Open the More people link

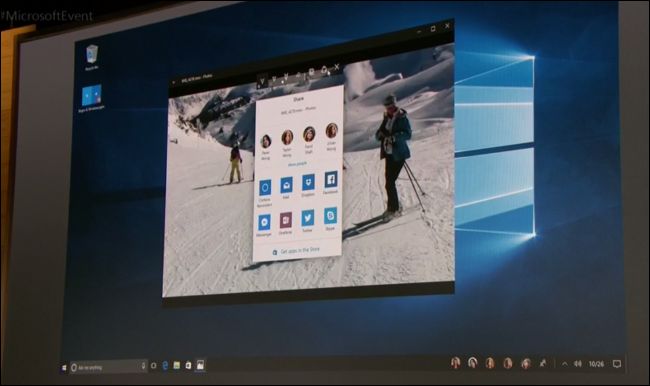pos(297,164)
